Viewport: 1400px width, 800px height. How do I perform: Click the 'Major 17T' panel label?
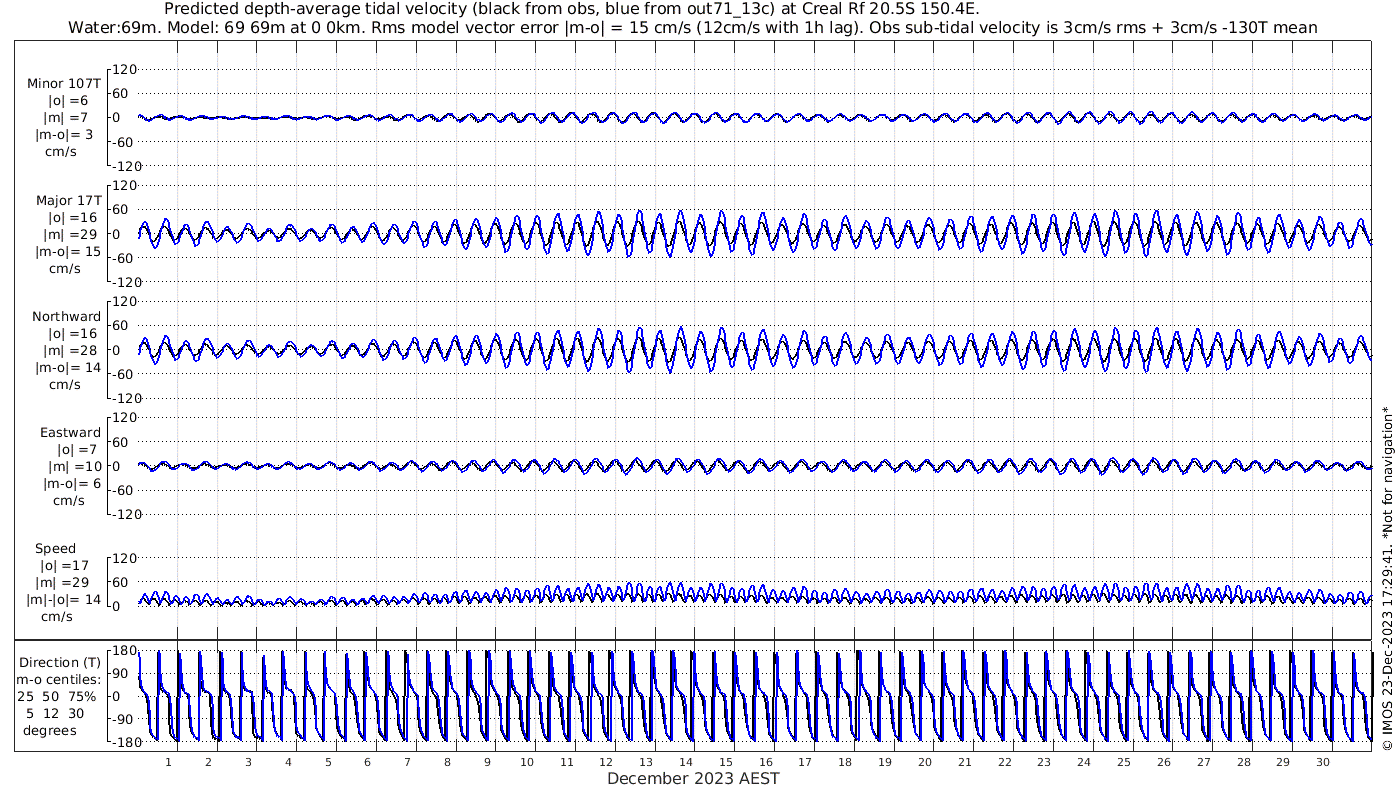(68, 201)
